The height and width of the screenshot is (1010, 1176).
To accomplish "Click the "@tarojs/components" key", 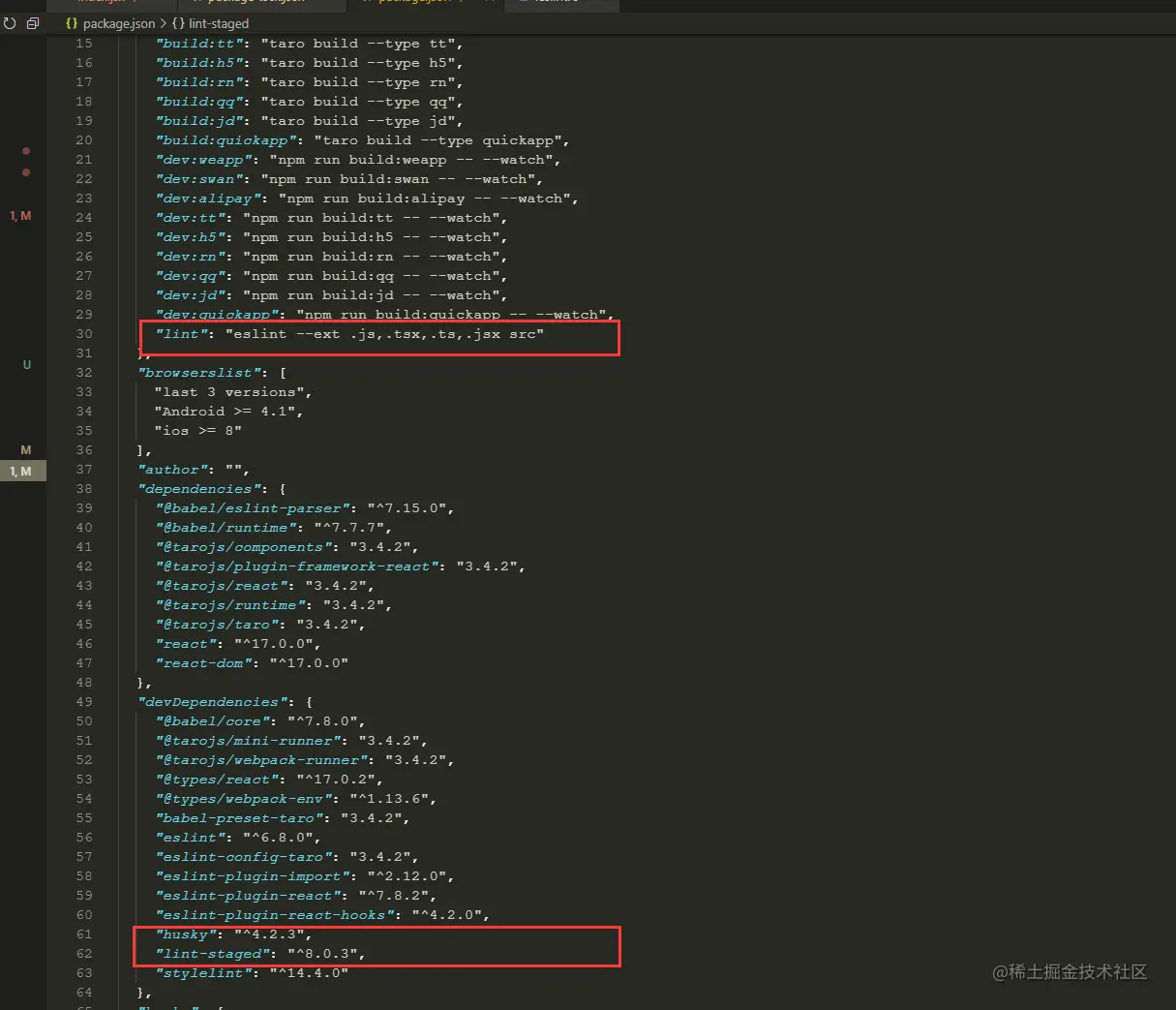I will (244, 547).
